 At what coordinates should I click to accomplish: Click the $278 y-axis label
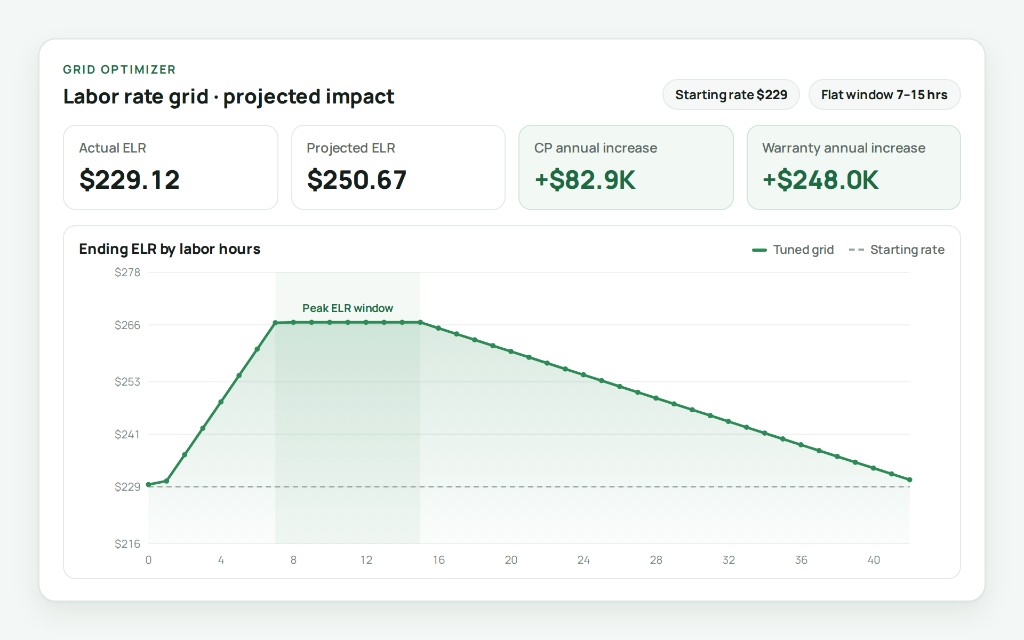coord(127,272)
